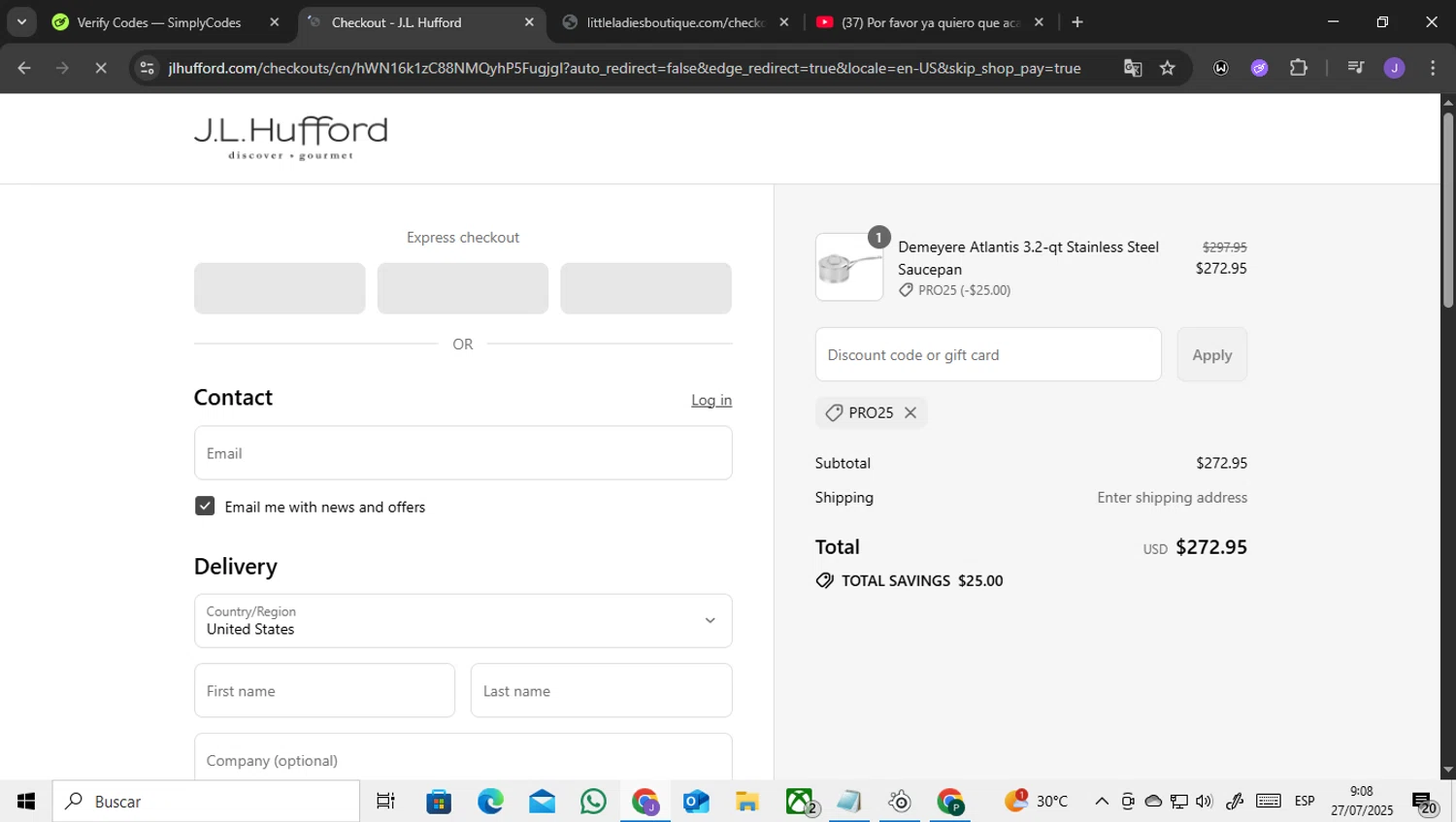Focus the First name field

coord(324,691)
